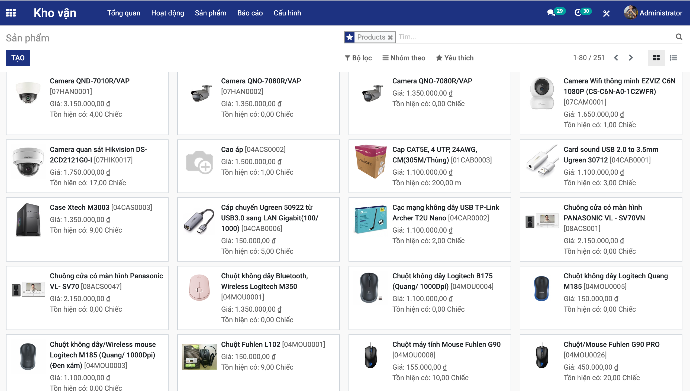
Task: Open Hikvision DS-2CD2121G0-I camera thumbnail
Action: 28,161
